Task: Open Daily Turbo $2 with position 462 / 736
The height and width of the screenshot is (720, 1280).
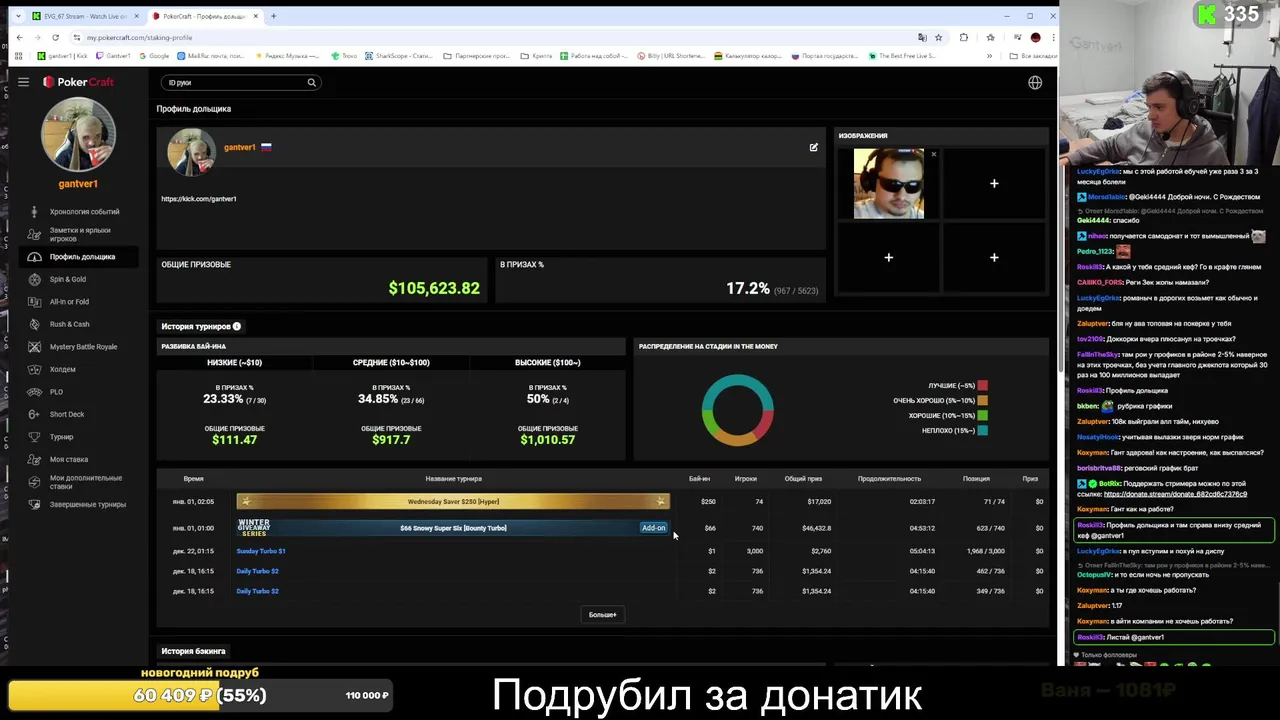Action: point(257,571)
